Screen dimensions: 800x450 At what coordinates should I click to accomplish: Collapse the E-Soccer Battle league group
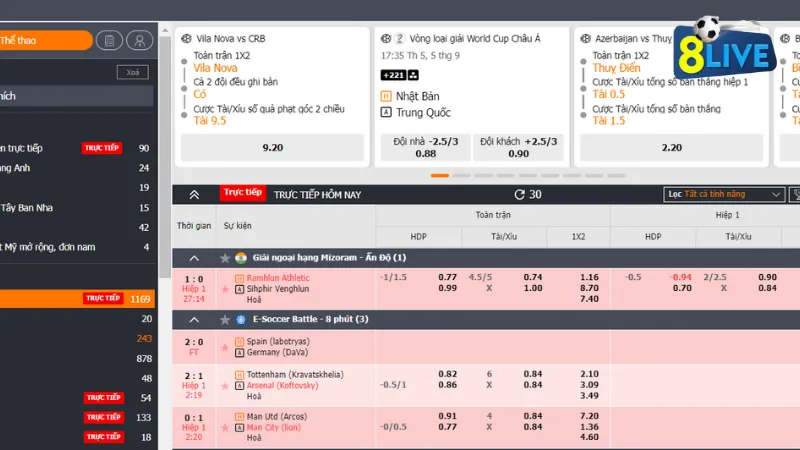192,319
